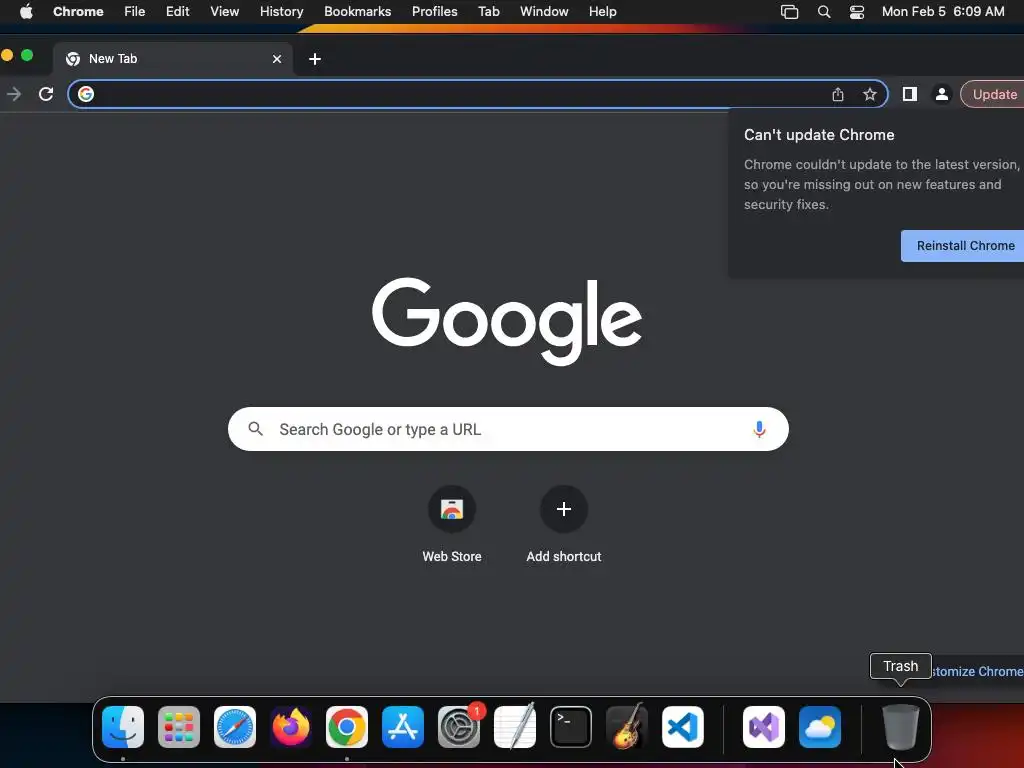Image resolution: width=1024 pixels, height=768 pixels.
Task: Click Customize Chrome
Action: pos(977,671)
